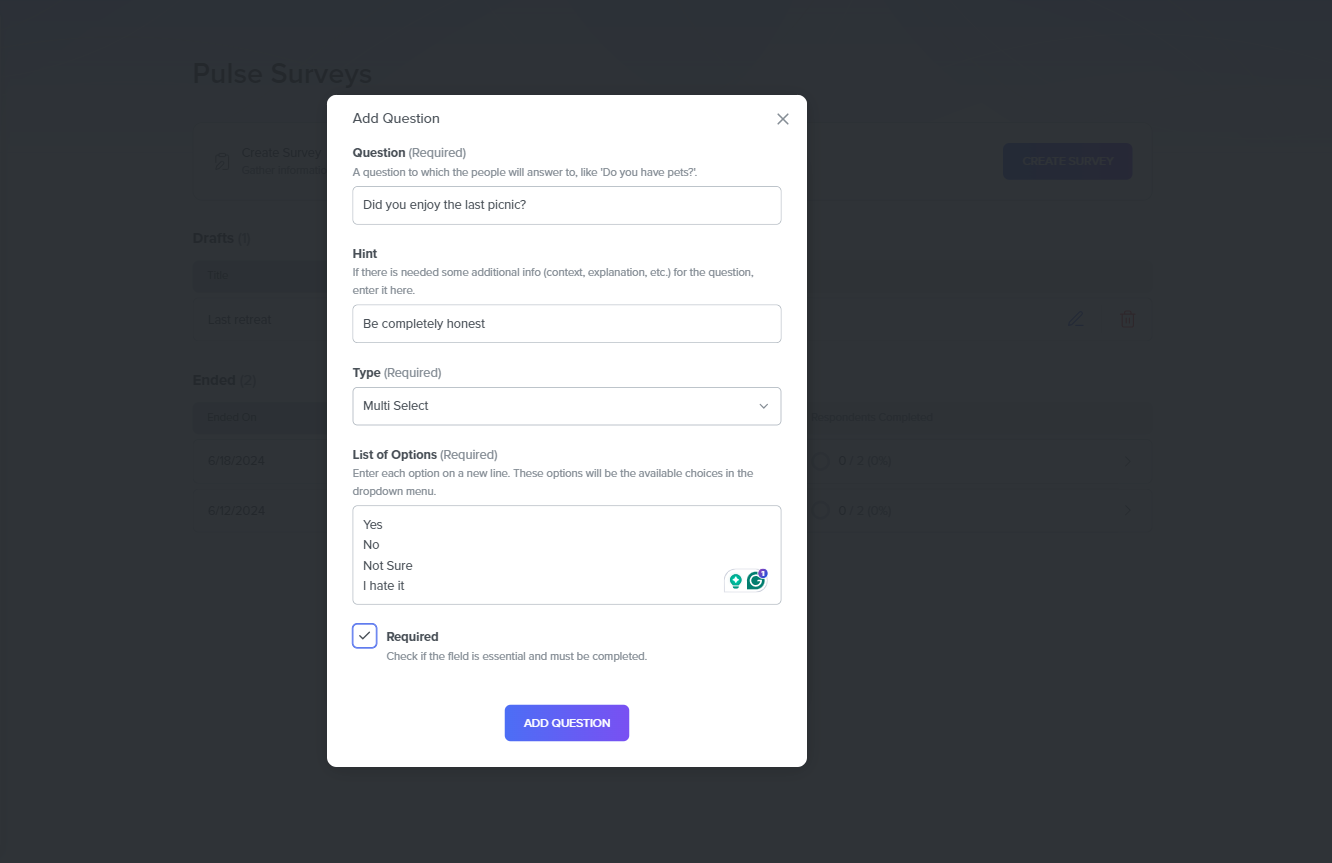Click the trash delete icon for Last retreat draft
This screenshot has width=1332, height=863.
[x=1128, y=320]
